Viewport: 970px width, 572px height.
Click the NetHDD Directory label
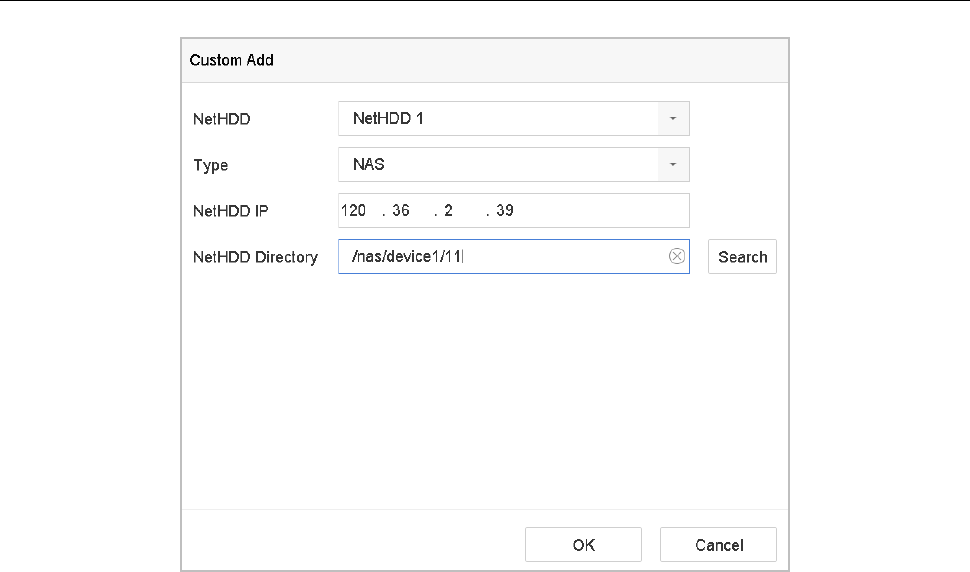pos(255,257)
